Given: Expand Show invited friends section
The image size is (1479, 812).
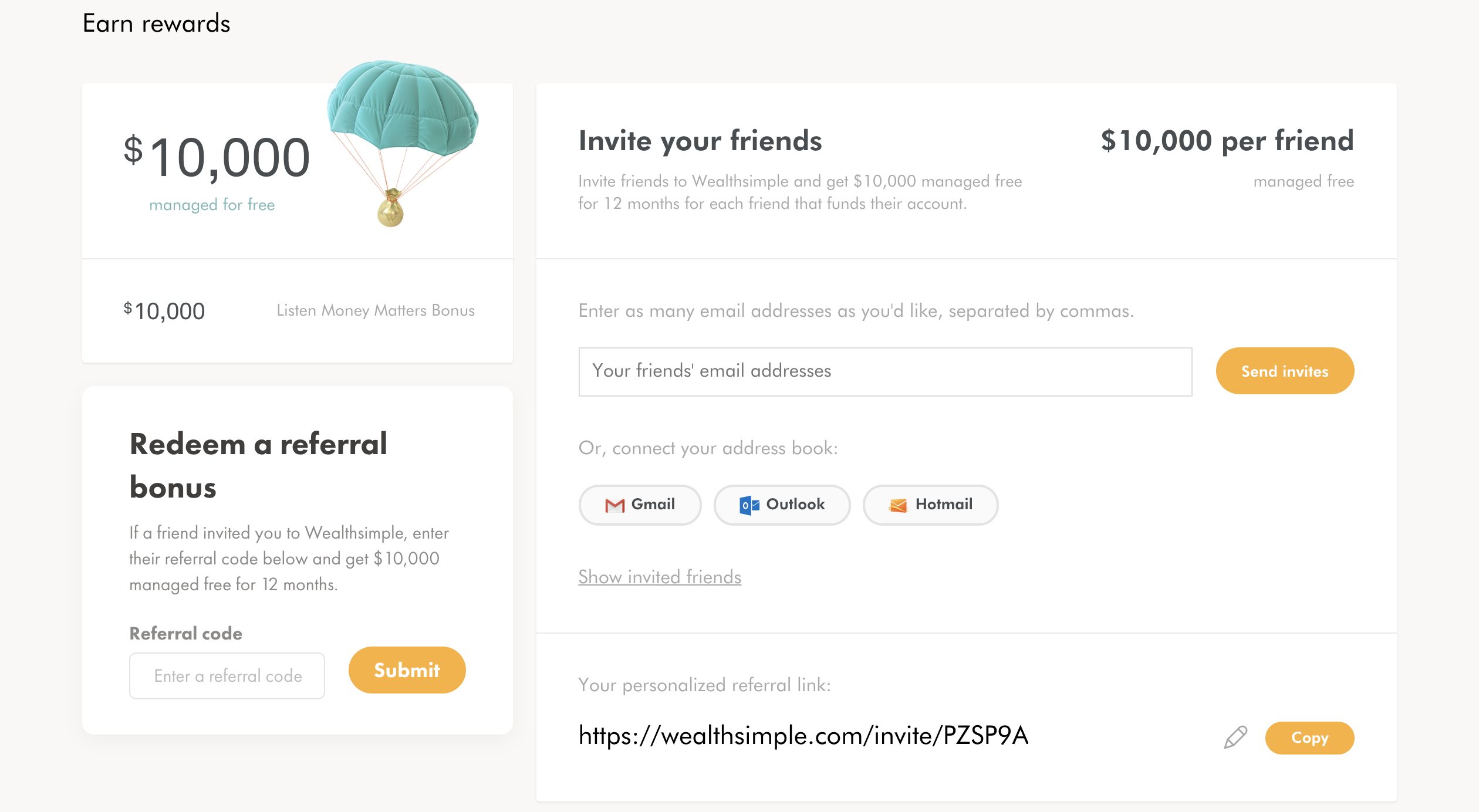Looking at the screenshot, I should click(x=660, y=577).
